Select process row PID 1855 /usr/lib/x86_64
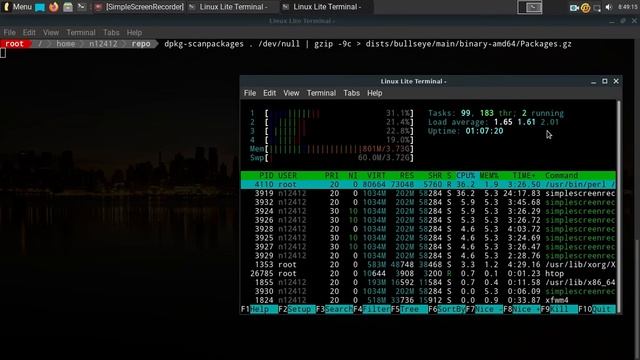 coord(428,282)
